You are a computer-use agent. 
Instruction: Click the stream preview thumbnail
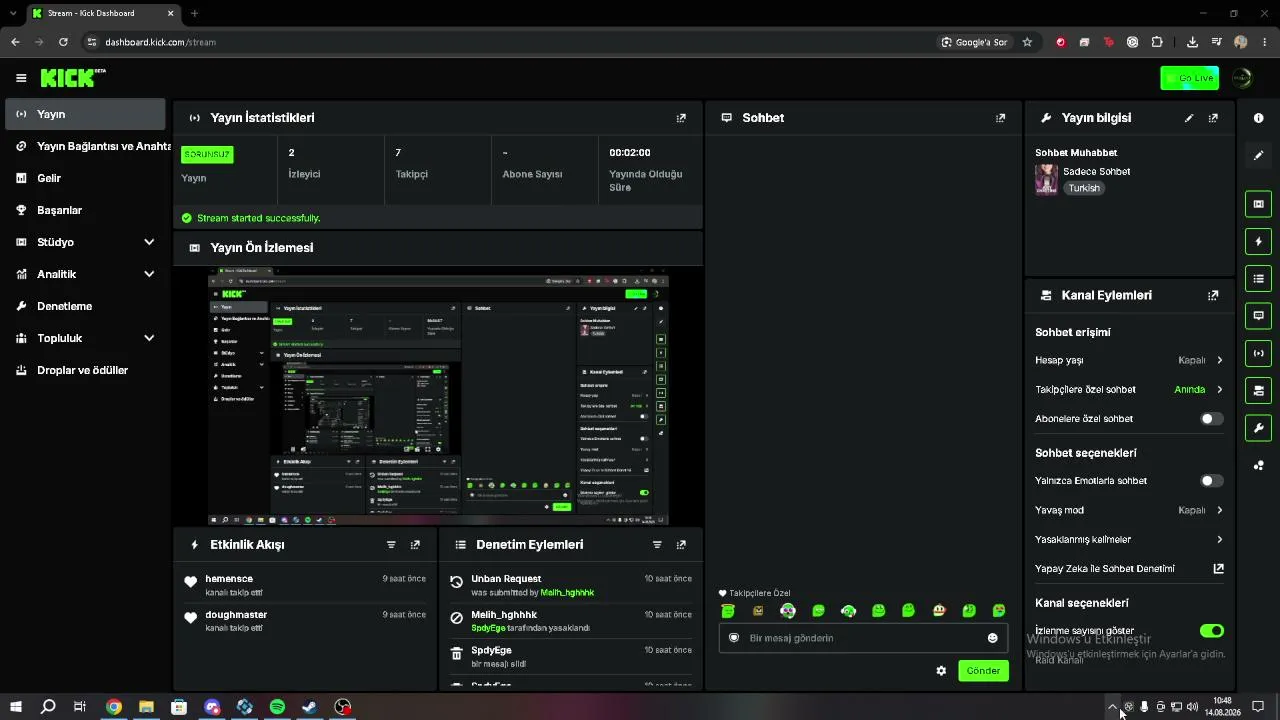[438, 397]
